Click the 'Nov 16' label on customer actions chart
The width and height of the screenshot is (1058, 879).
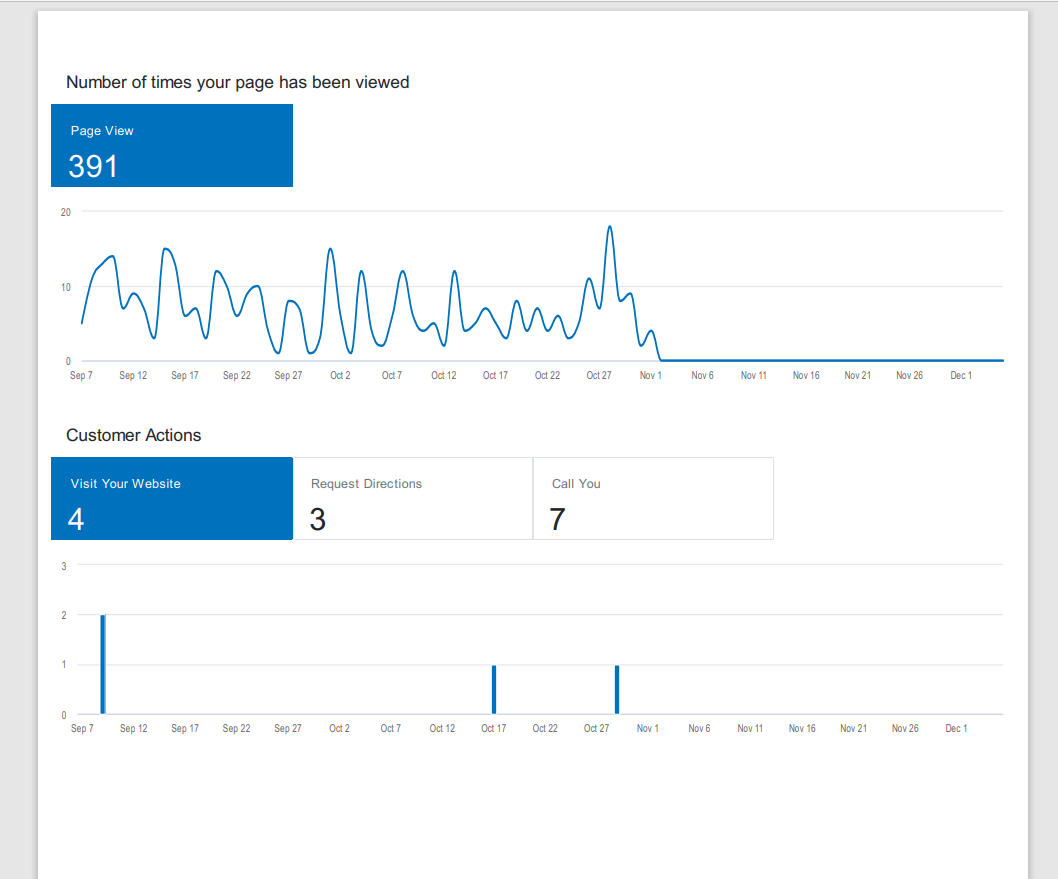pyautogui.click(x=802, y=729)
